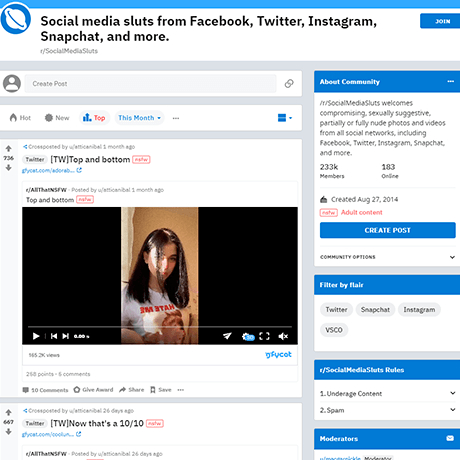Open external gfycat.com/coolun link
This screenshot has height=460, width=460.
[52, 434]
